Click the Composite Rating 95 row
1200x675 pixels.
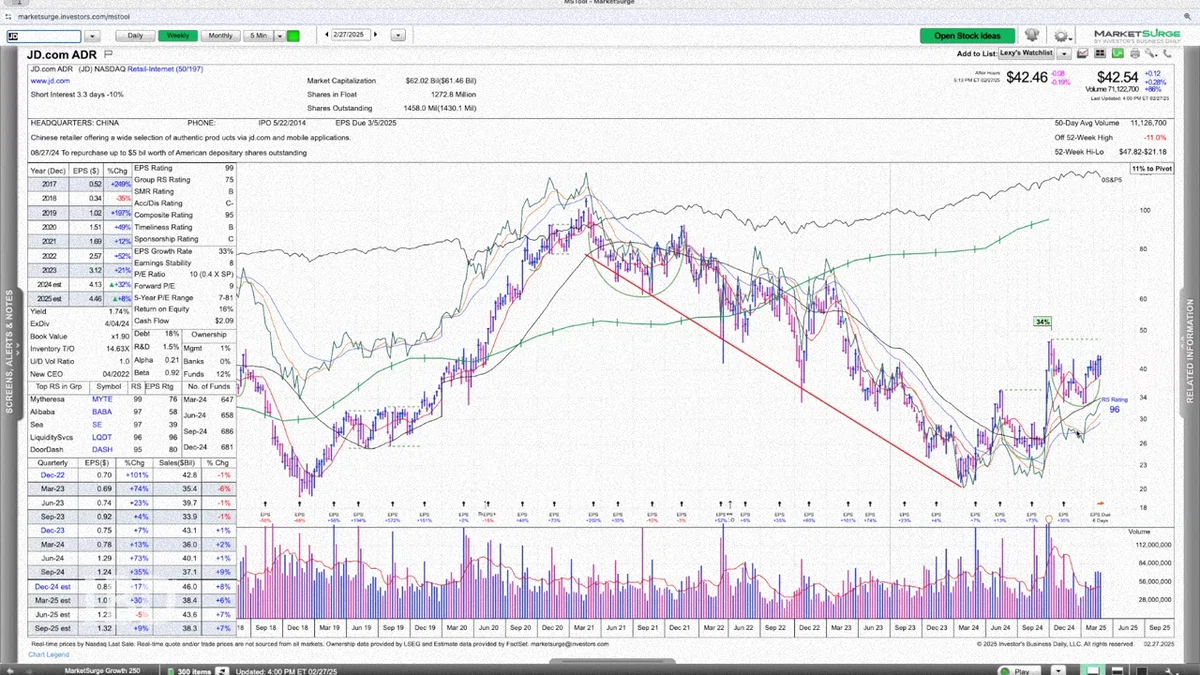pos(185,215)
